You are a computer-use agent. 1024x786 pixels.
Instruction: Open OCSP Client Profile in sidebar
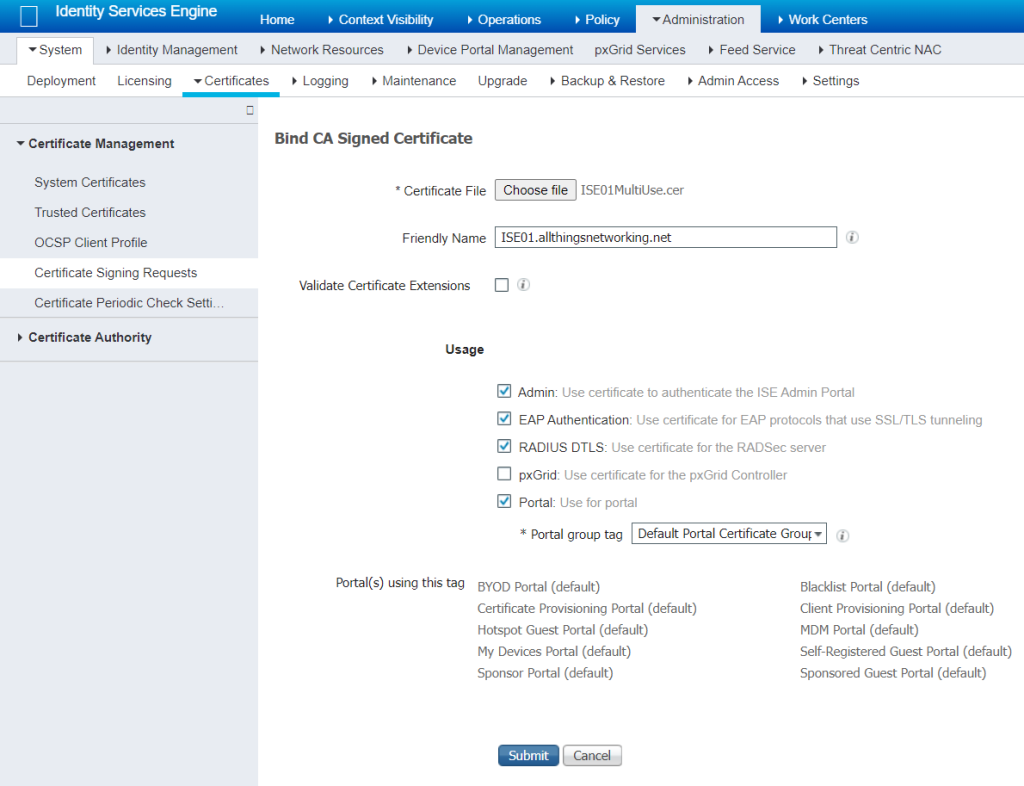[91, 242]
